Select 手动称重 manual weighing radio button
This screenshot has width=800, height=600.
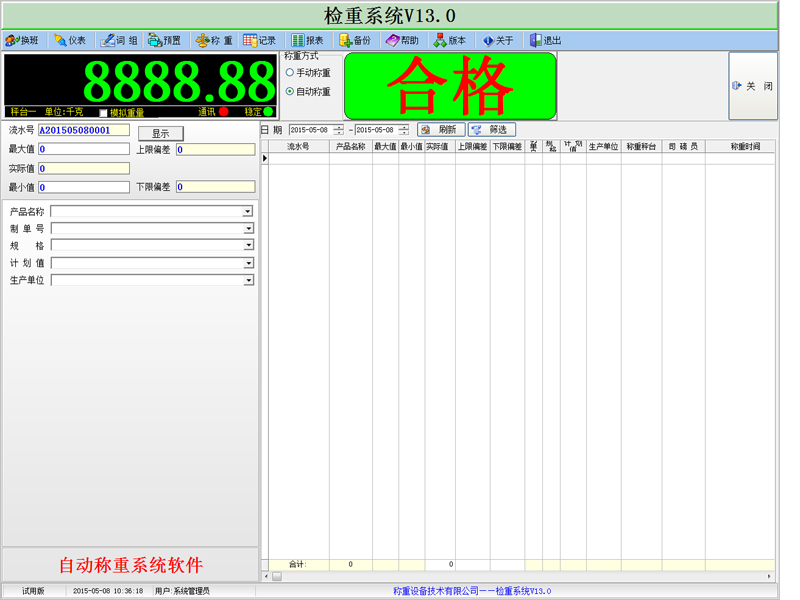(x=290, y=72)
